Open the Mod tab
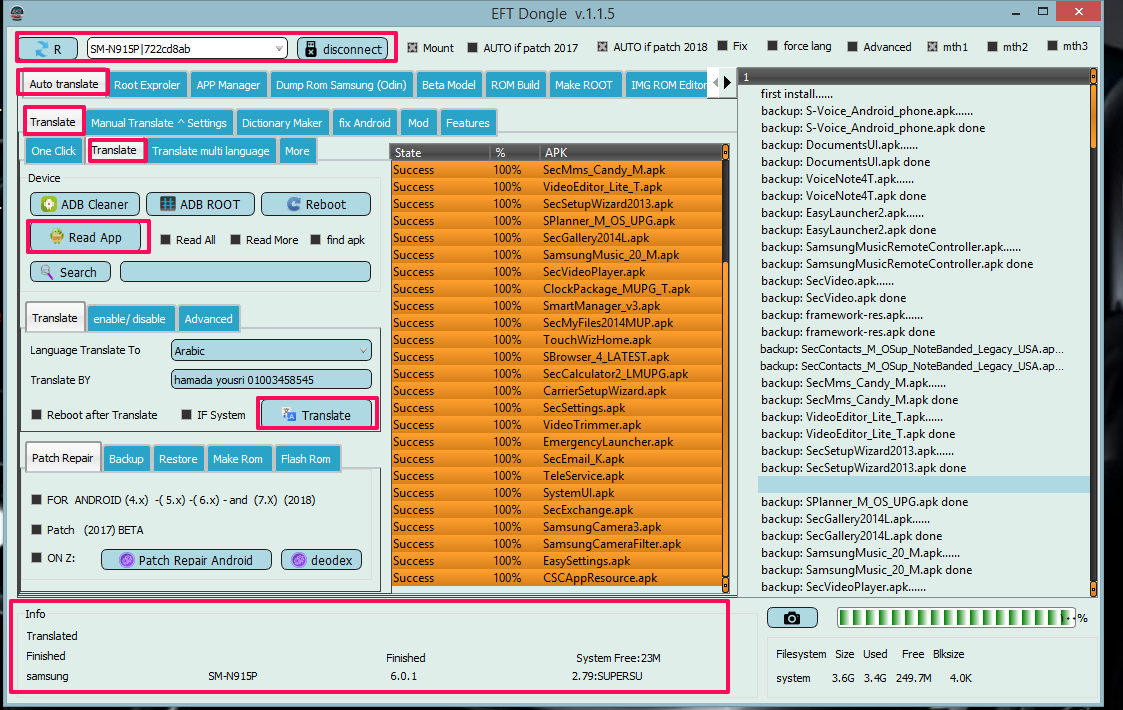 pos(418,123)
